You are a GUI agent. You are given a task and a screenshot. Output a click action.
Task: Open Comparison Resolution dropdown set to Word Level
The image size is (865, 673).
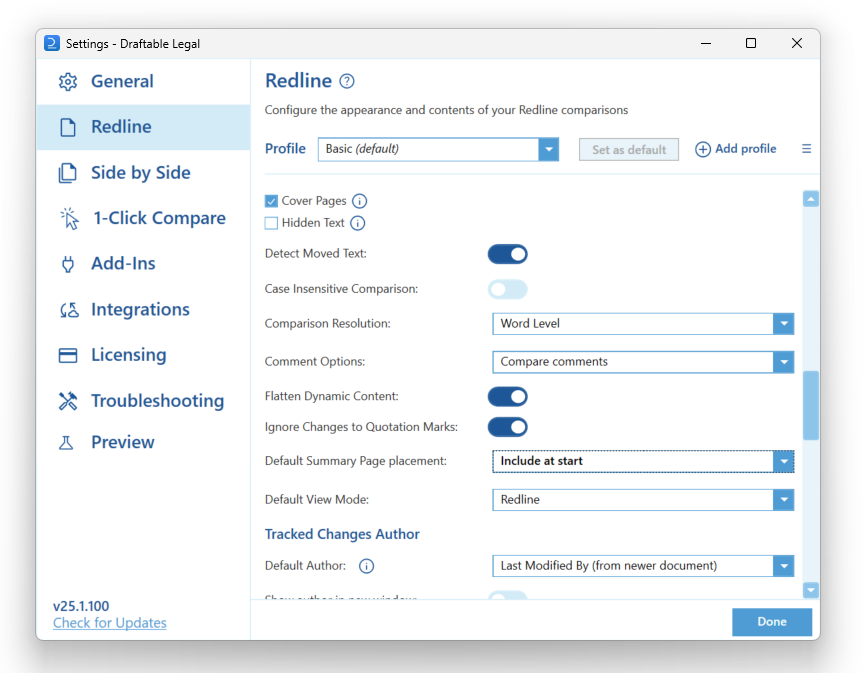pos(643,324)
